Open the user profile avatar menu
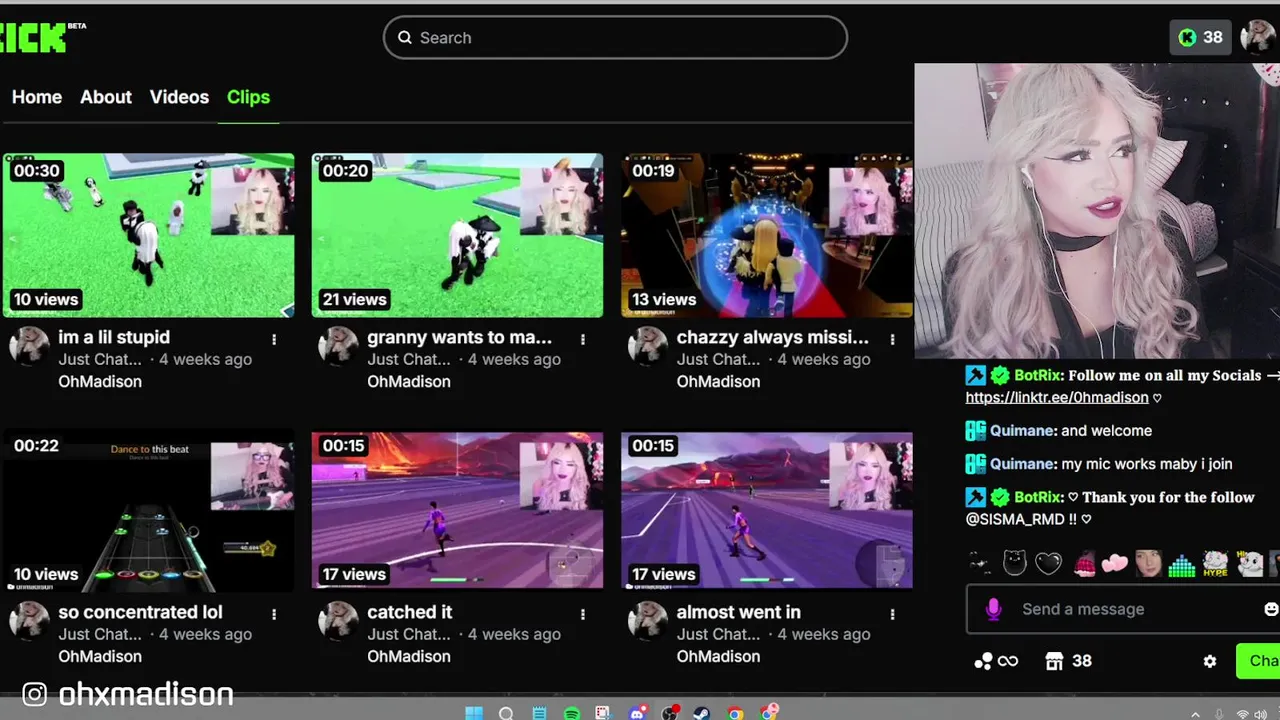Viewport: 1280px width, 720px height. pos(1257,37)
